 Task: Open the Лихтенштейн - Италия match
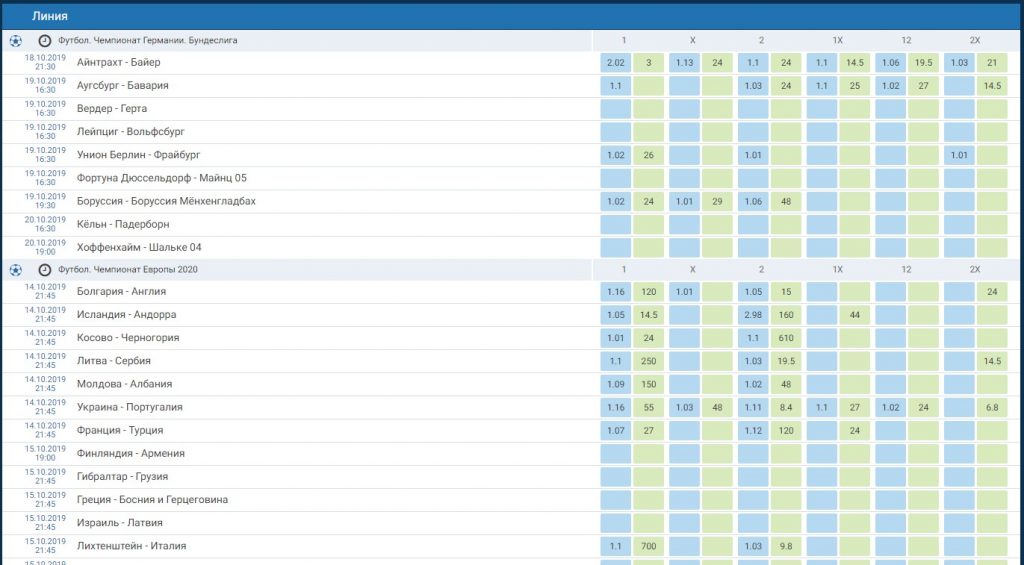131,546
